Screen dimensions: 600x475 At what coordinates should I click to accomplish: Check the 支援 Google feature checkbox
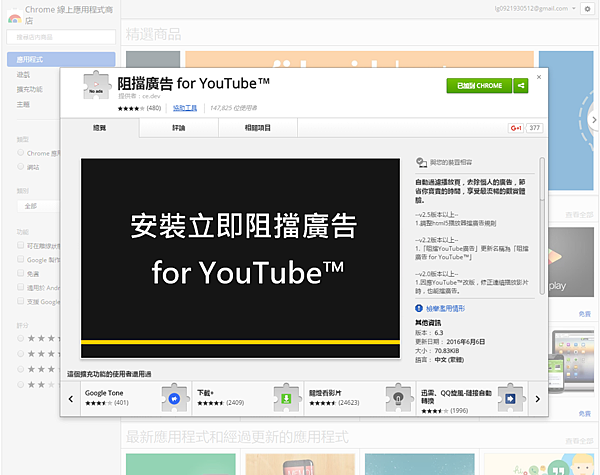tap(21, 301)
